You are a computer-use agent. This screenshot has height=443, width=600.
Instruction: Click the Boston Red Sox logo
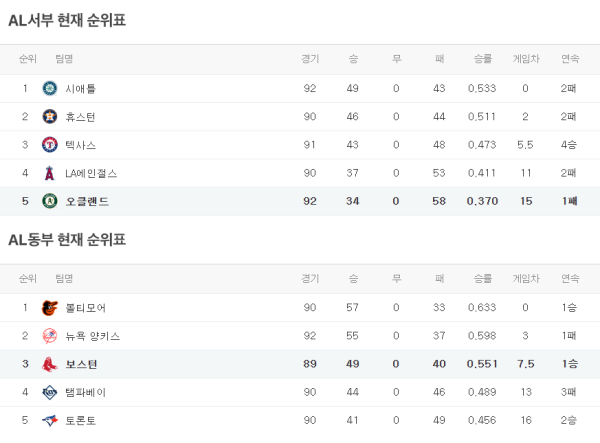pos(50,364)
